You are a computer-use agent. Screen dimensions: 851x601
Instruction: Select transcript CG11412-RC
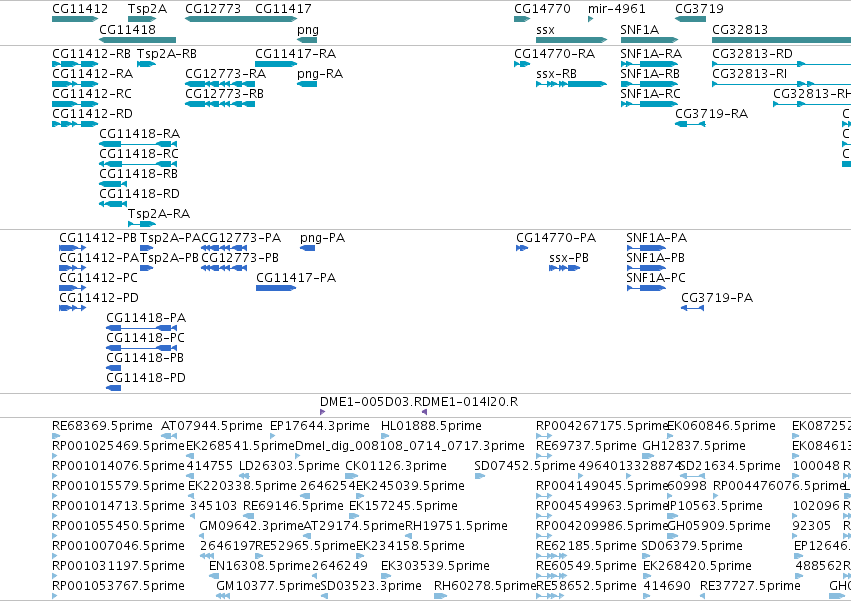tap(75, 104)
